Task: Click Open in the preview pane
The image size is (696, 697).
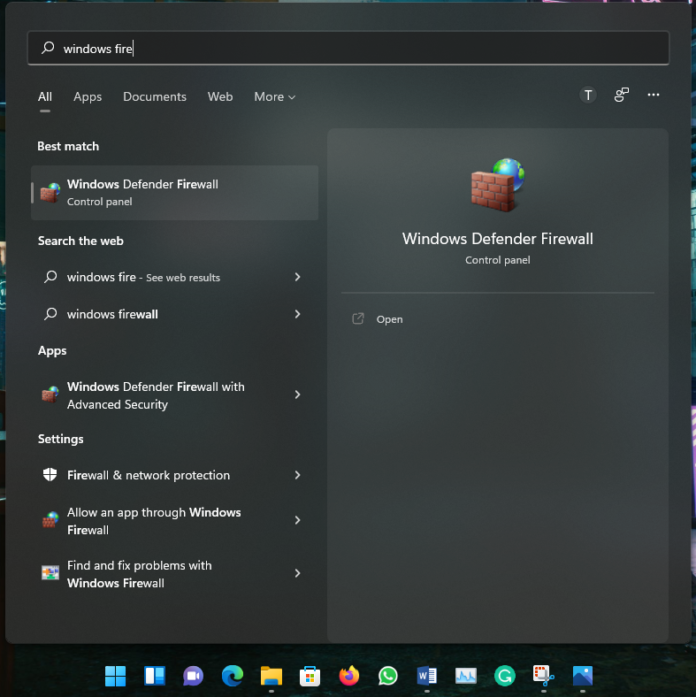Action: (x=389, y=319)
